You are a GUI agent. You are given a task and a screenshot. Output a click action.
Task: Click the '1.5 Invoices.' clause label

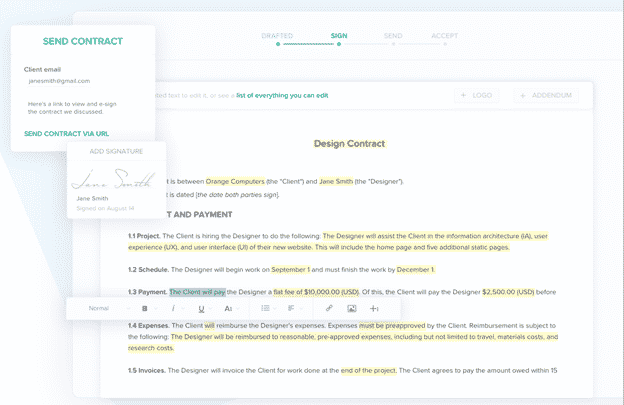coord(147,371)
